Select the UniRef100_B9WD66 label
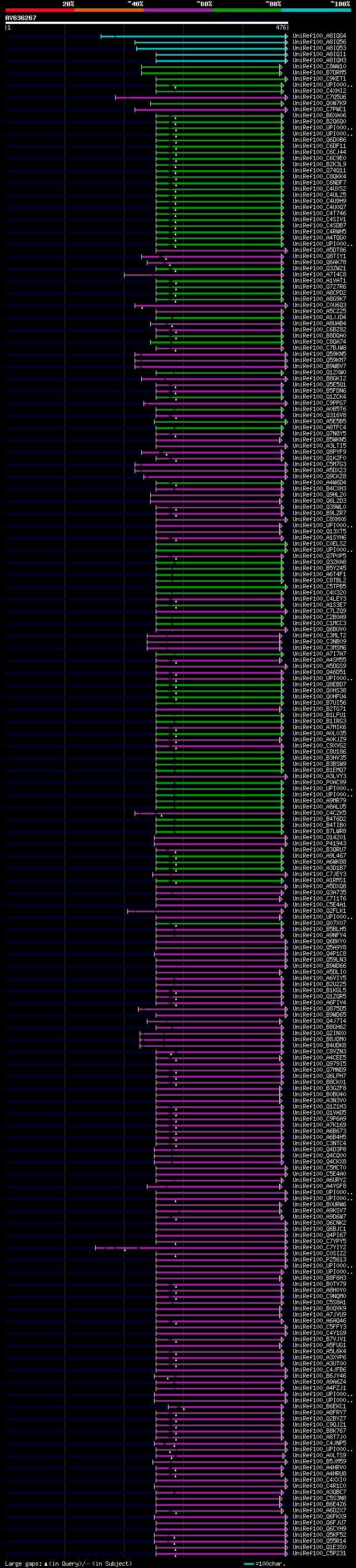 point(319,966)
